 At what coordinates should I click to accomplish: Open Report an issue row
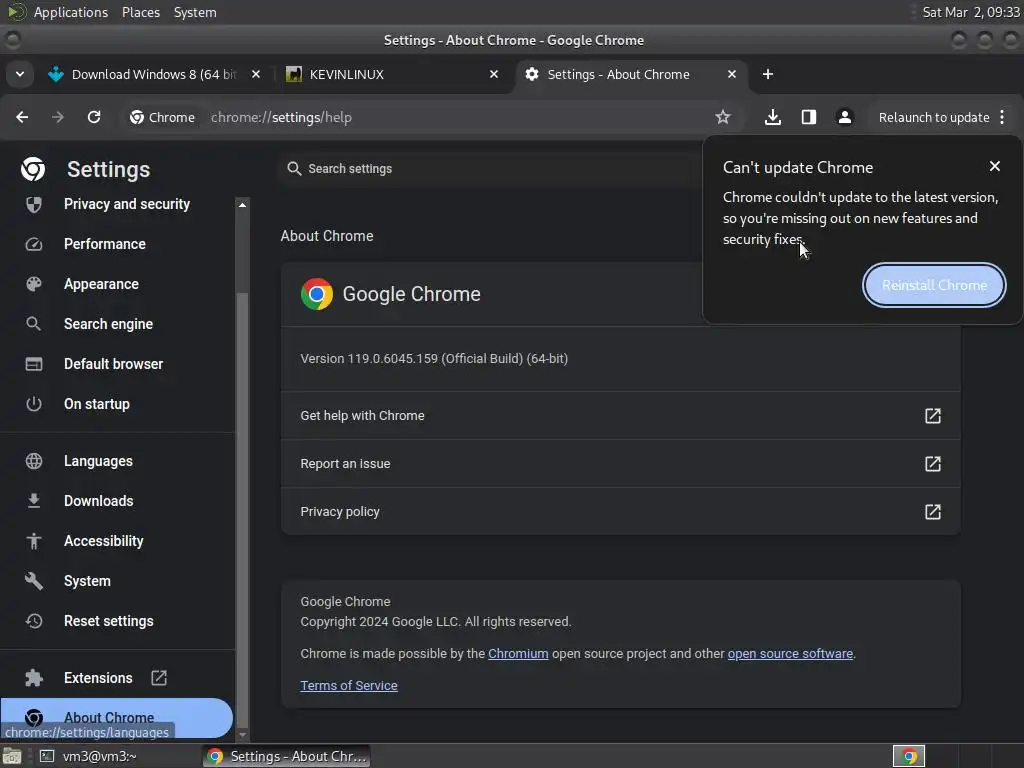(620, 464)
